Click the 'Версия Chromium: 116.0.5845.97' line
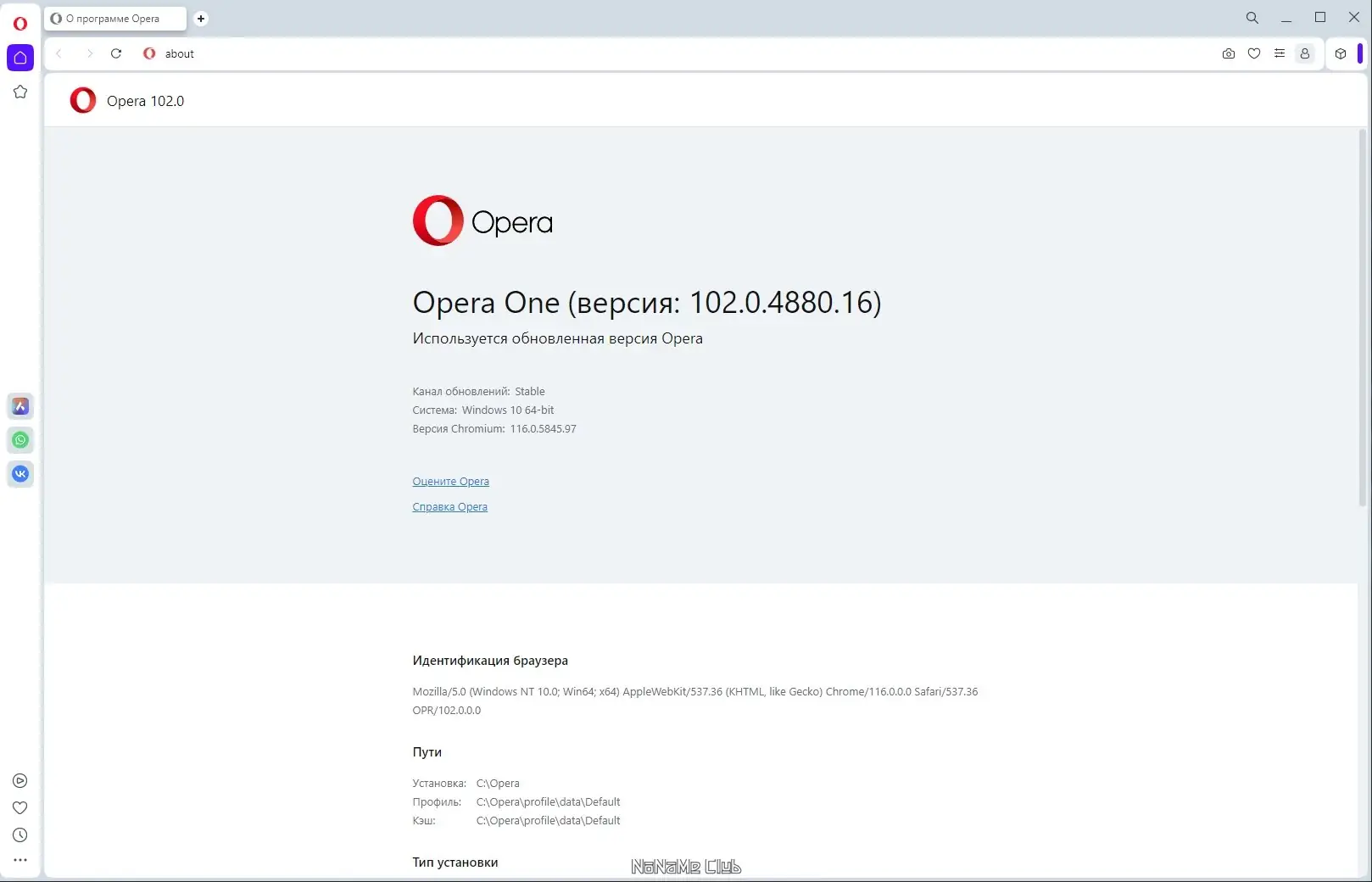This screenshot has height=882, width=1372. (x=494, y=429)
